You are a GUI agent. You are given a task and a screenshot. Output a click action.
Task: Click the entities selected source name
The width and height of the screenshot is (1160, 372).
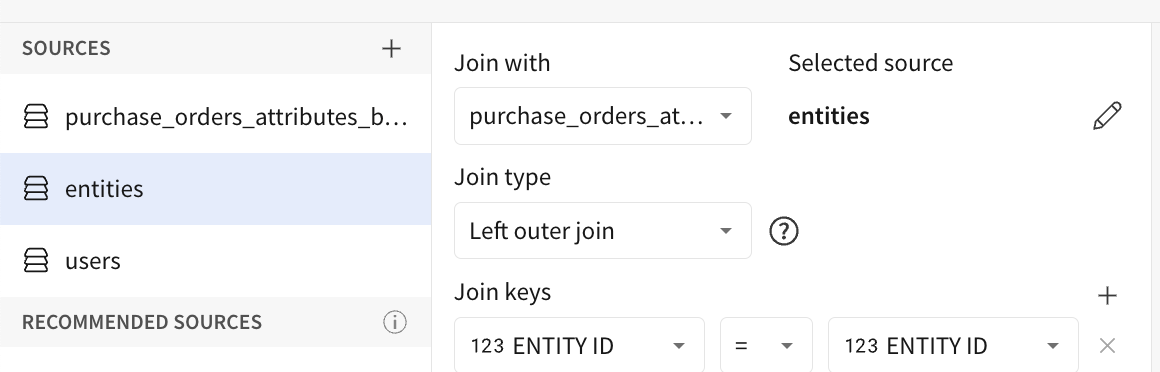click(829, 116)
